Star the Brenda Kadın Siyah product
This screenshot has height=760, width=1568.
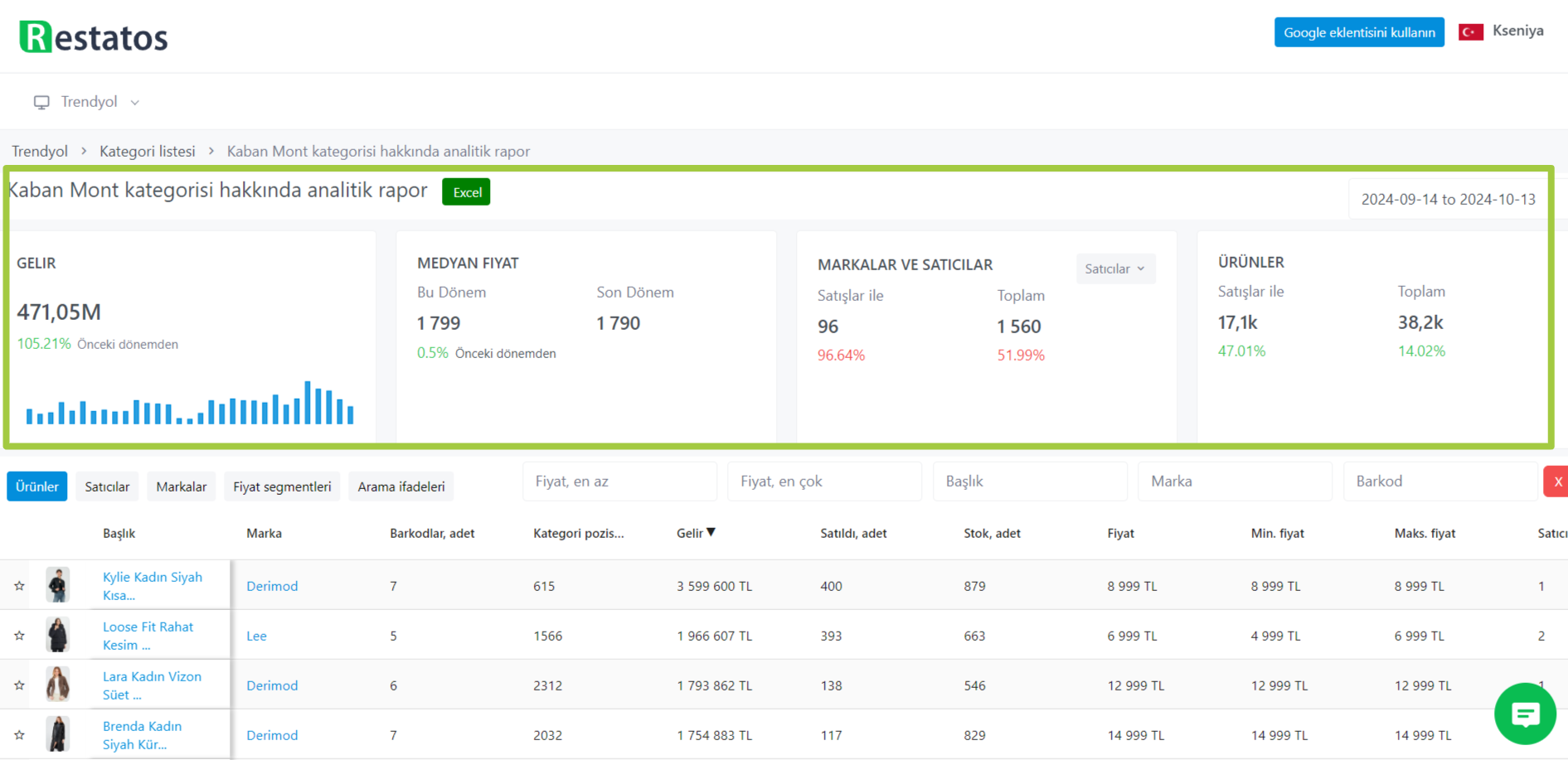click(19, 735)
